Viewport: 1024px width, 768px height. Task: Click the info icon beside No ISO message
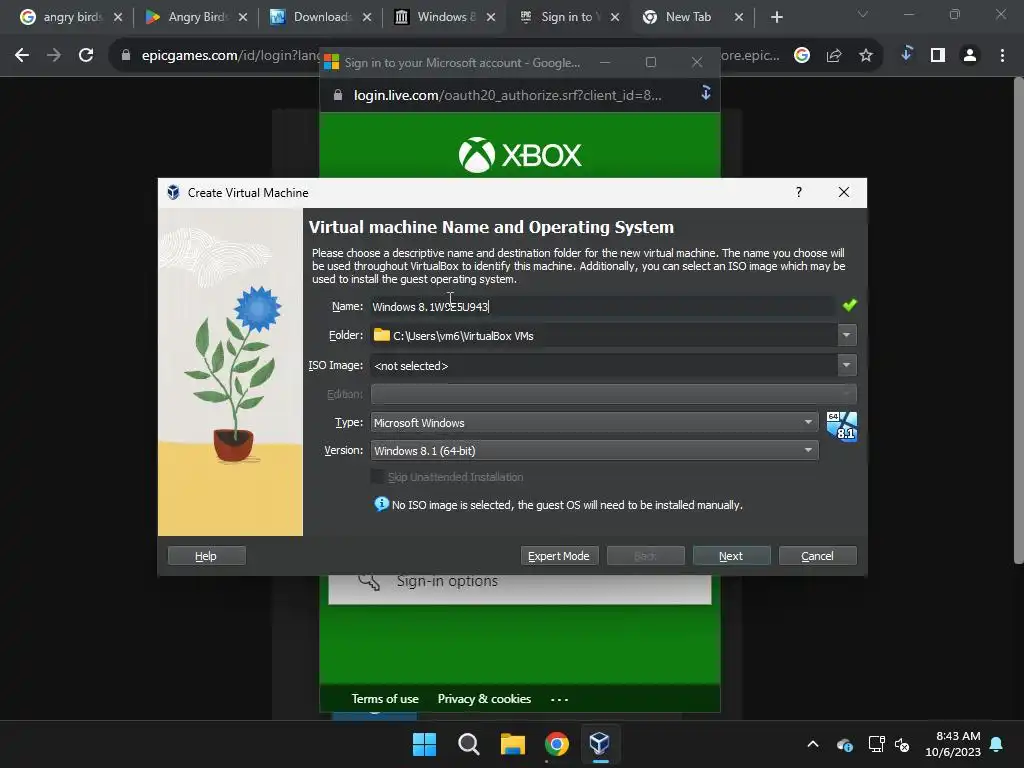click(x=381, y=504)
